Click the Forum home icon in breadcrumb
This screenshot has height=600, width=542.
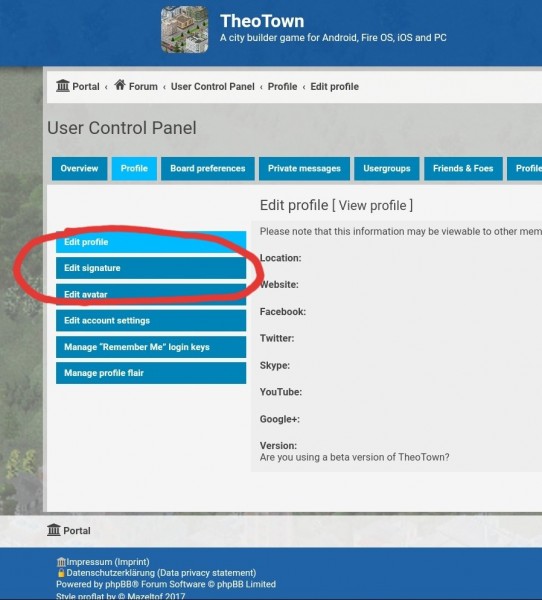click(x=120, y=85)
